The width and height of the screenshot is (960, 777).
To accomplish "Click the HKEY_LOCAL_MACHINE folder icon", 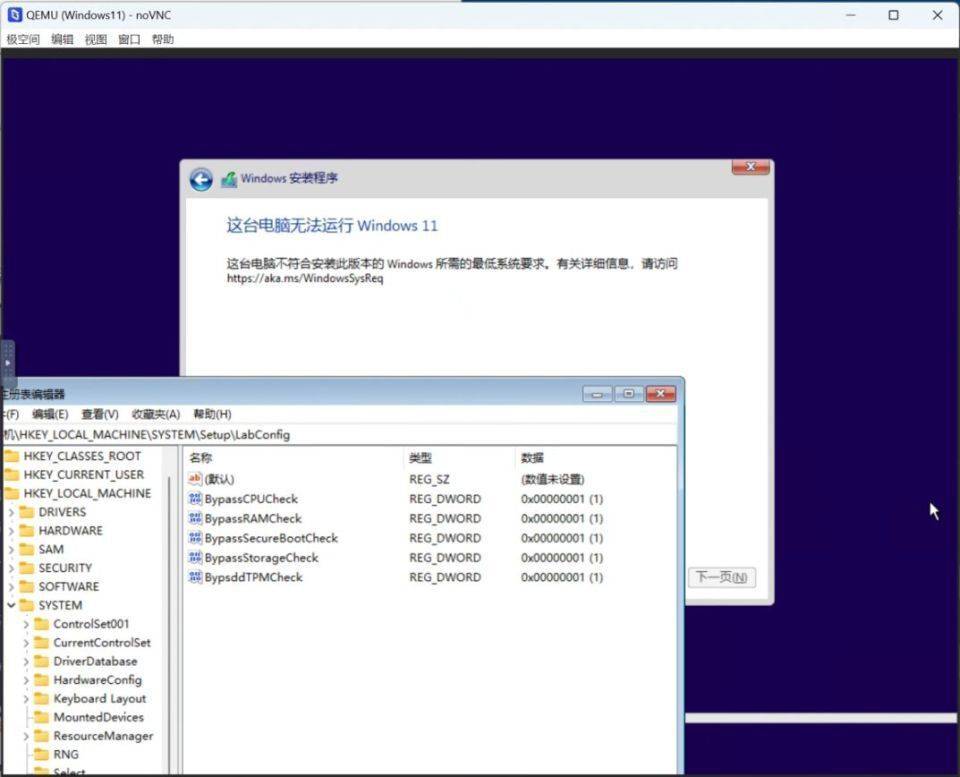I will click(x=12, y=493).
